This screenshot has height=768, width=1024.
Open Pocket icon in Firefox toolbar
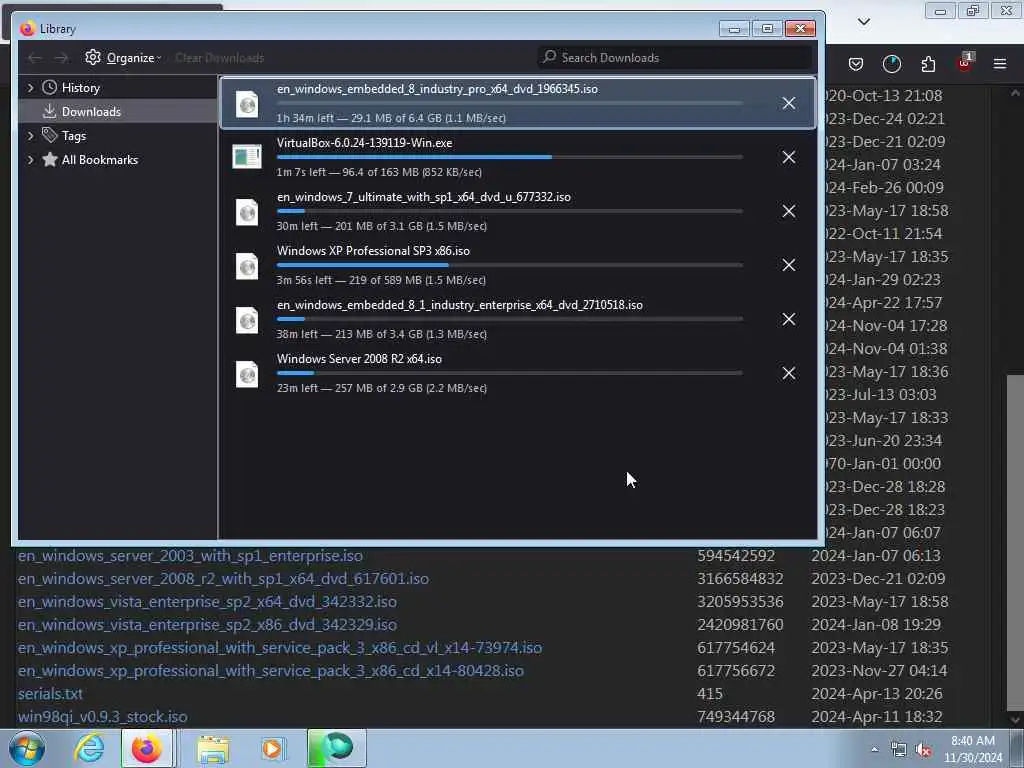856,64
